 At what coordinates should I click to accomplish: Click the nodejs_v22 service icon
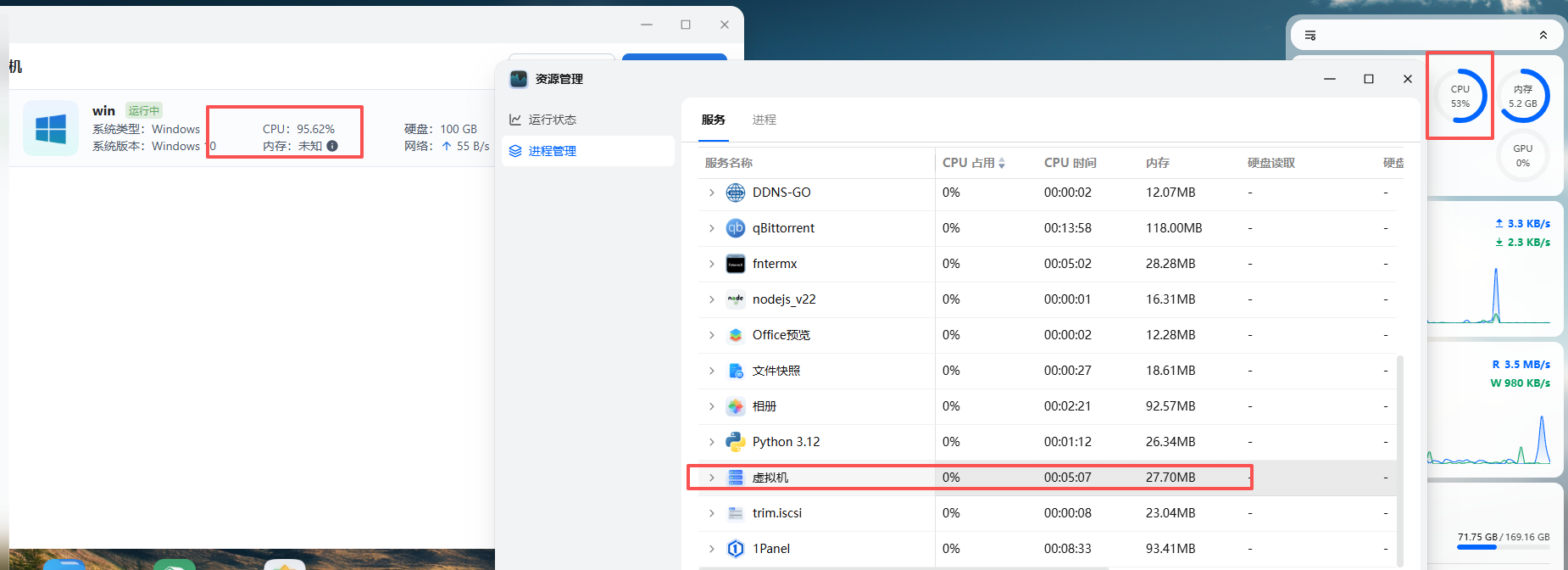[736, 299]
